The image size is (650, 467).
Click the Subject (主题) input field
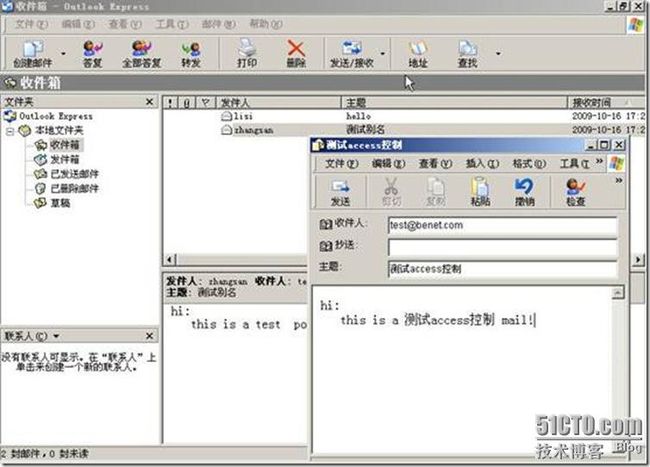coord(502,269)
